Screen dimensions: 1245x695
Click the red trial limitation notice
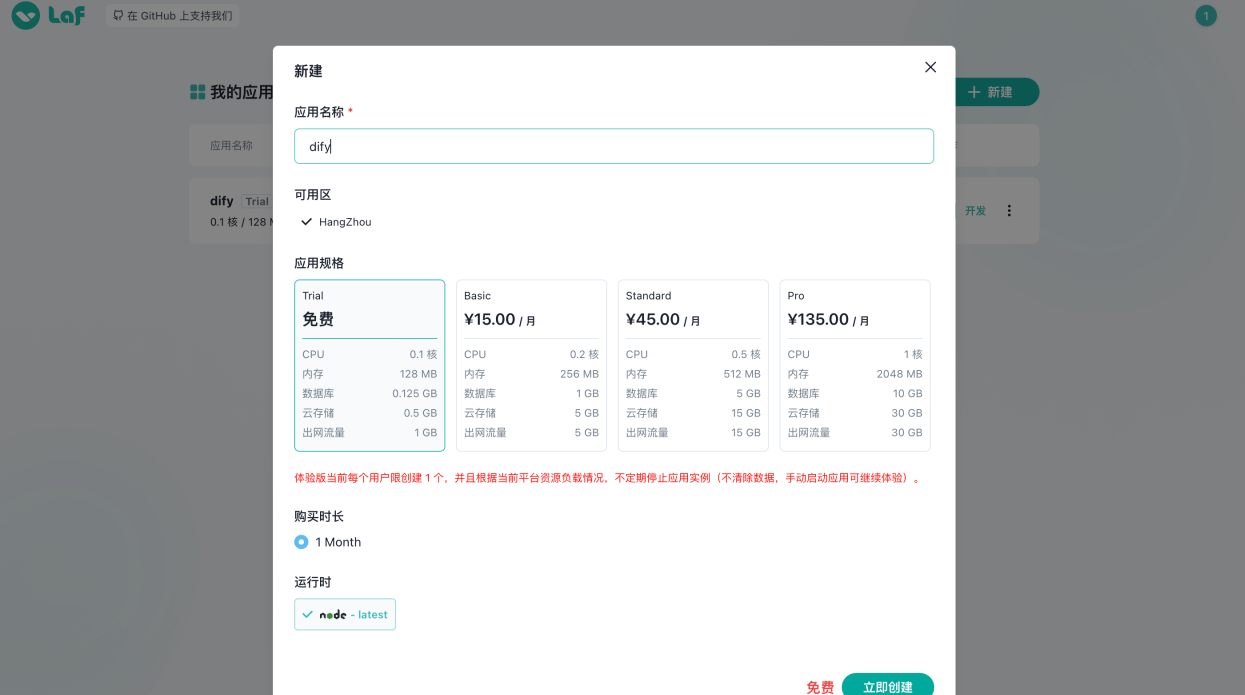607,479
